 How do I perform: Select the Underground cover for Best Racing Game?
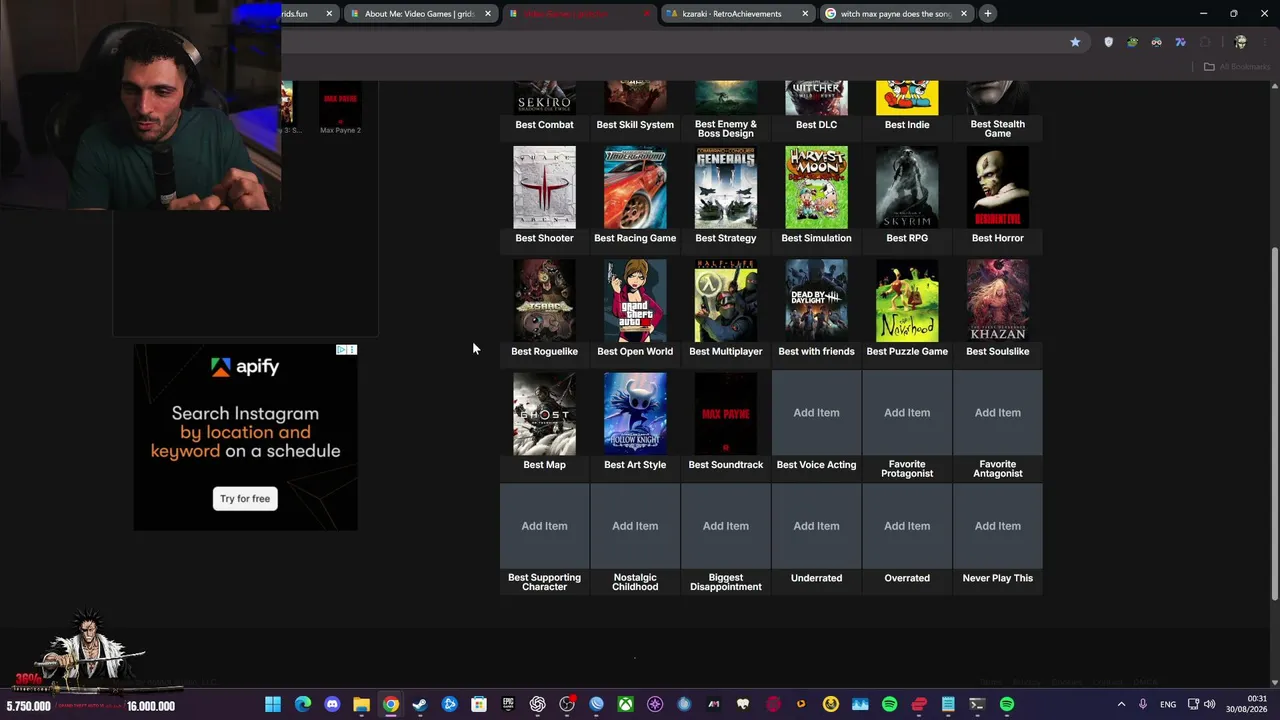(635, 187)
